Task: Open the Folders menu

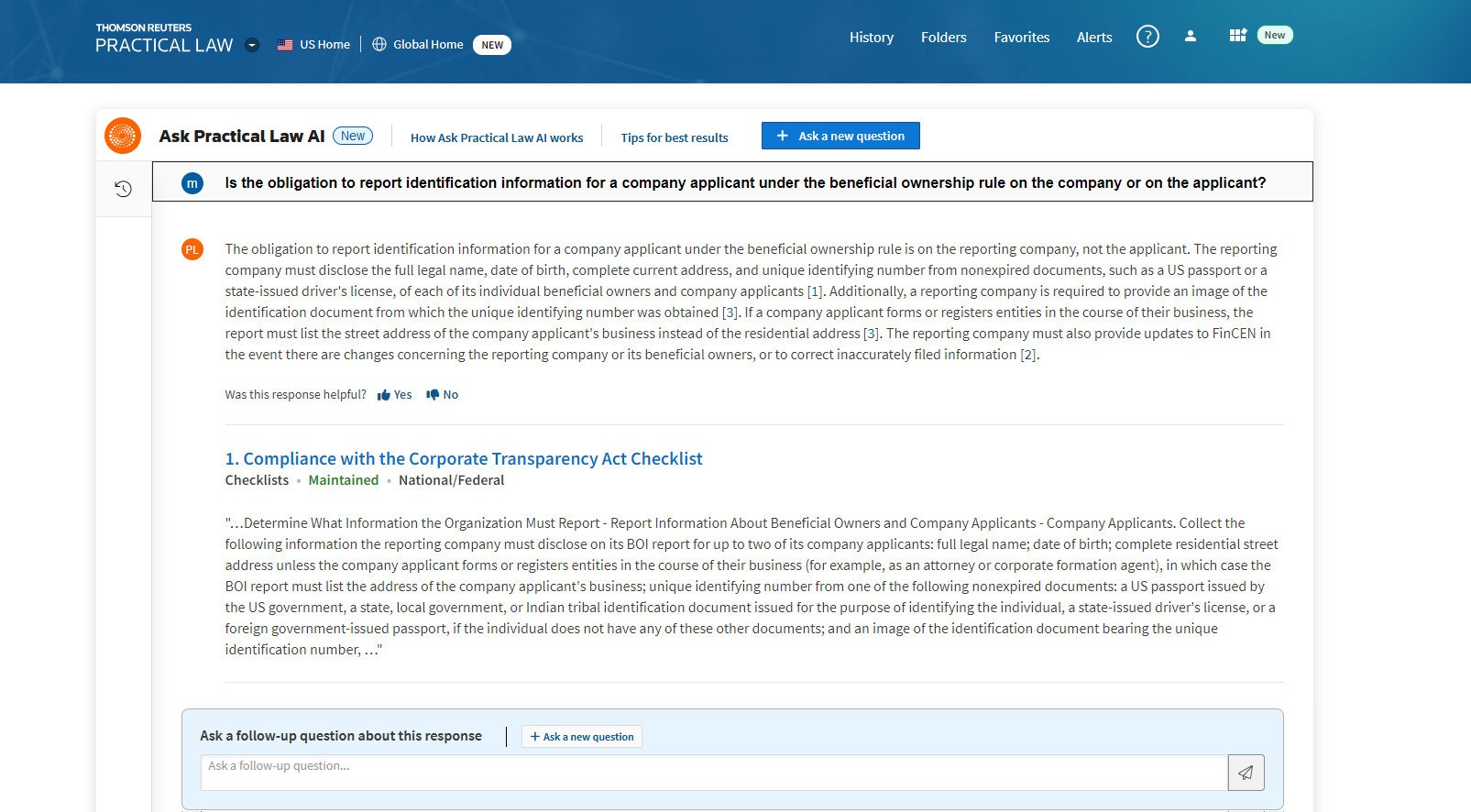Action: 943,38
